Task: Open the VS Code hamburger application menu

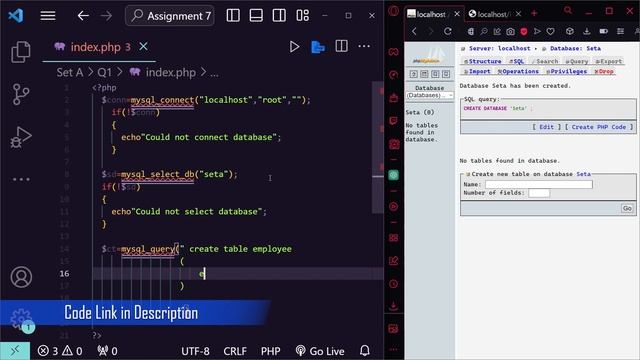Action: 48,16
